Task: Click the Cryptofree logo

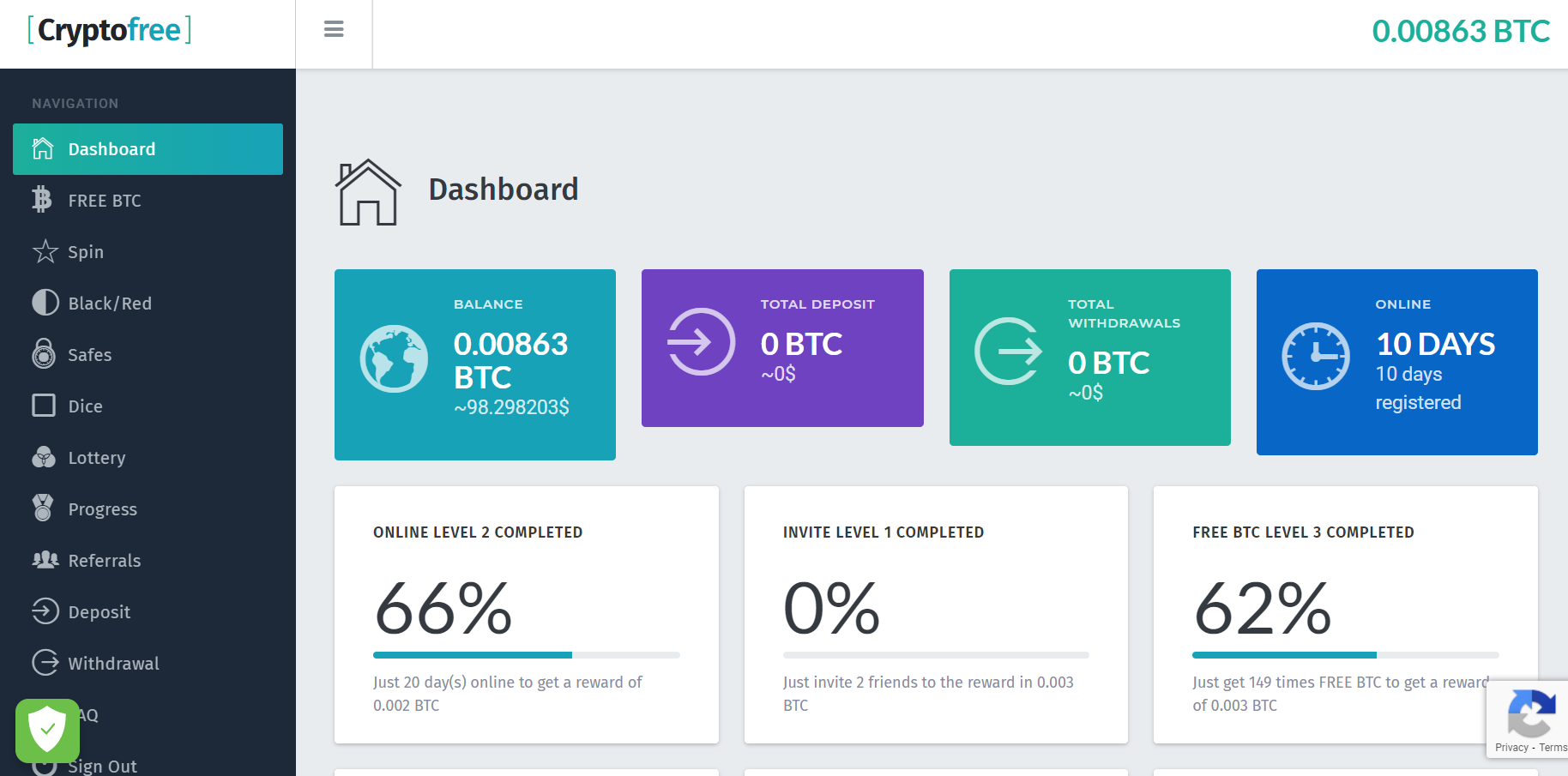Action: (x=110, y=30)
